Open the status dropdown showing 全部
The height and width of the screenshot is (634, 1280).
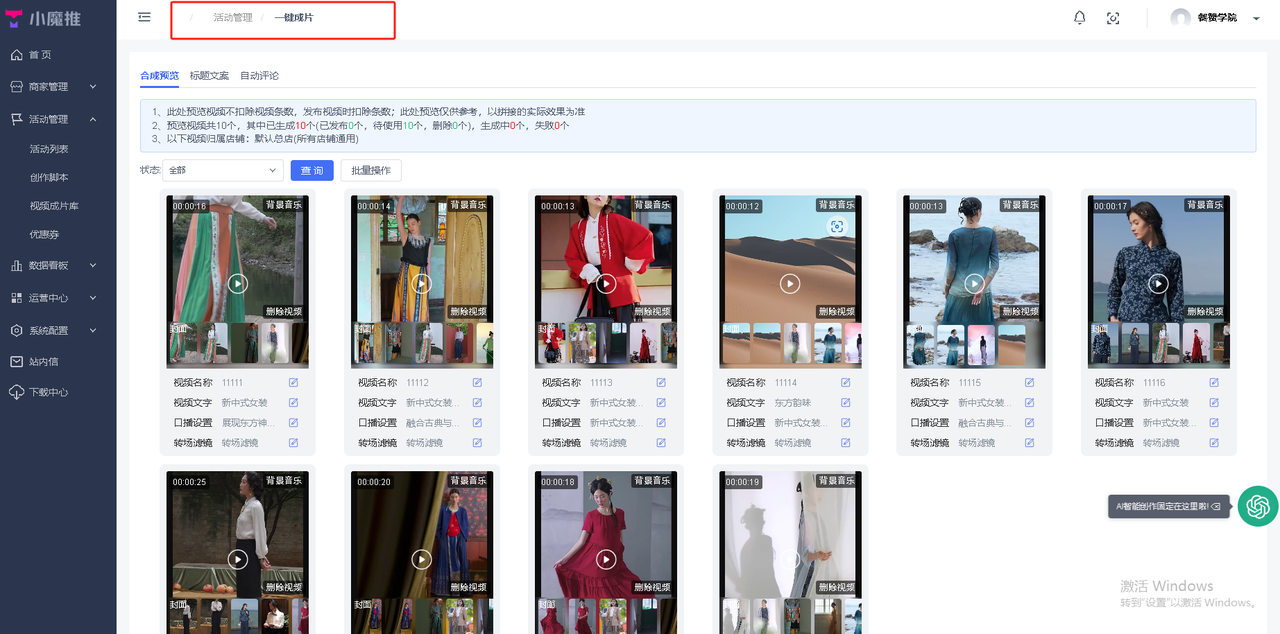223,170
